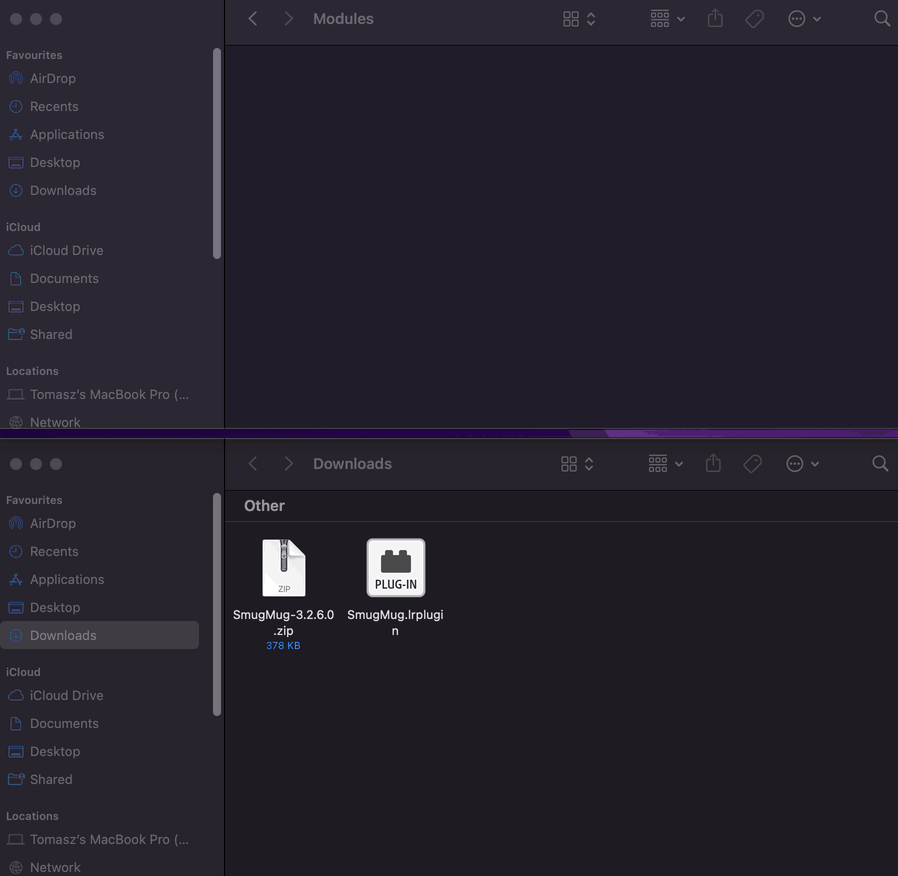Select the Downloads sidebar entry
The height and width of the screenshot is (876, 898).
point(65,635)
